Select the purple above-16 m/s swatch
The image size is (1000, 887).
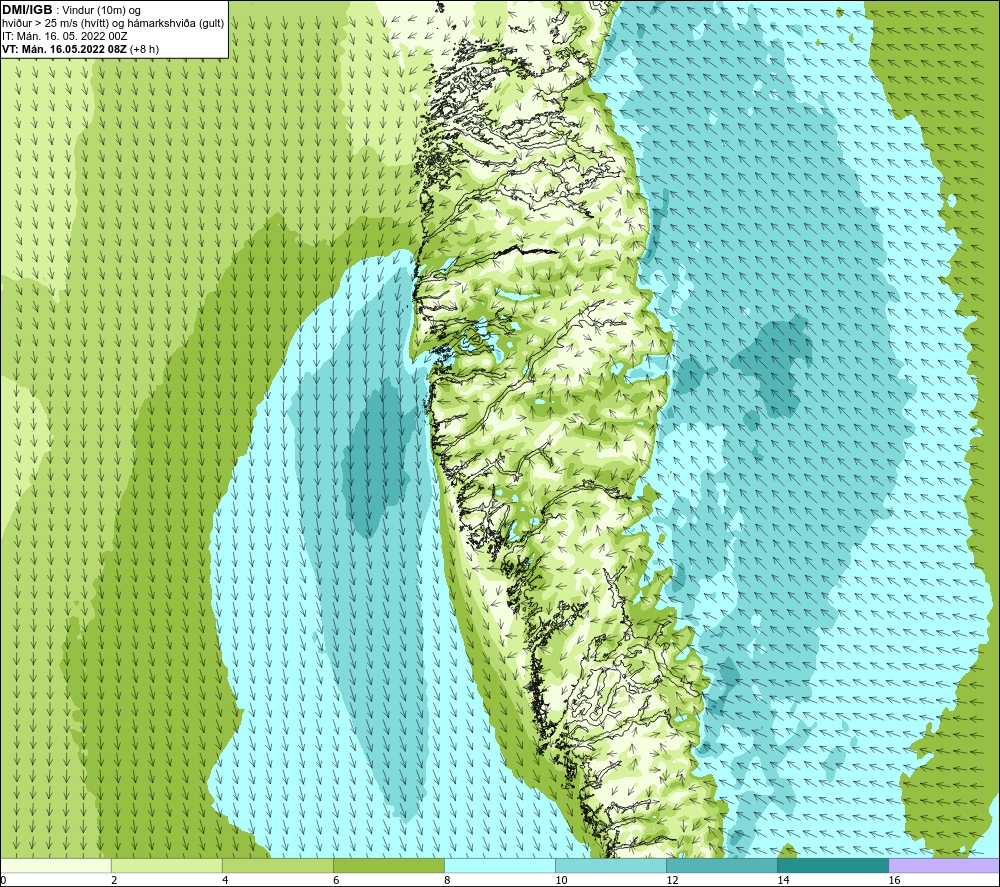[944, 866]
